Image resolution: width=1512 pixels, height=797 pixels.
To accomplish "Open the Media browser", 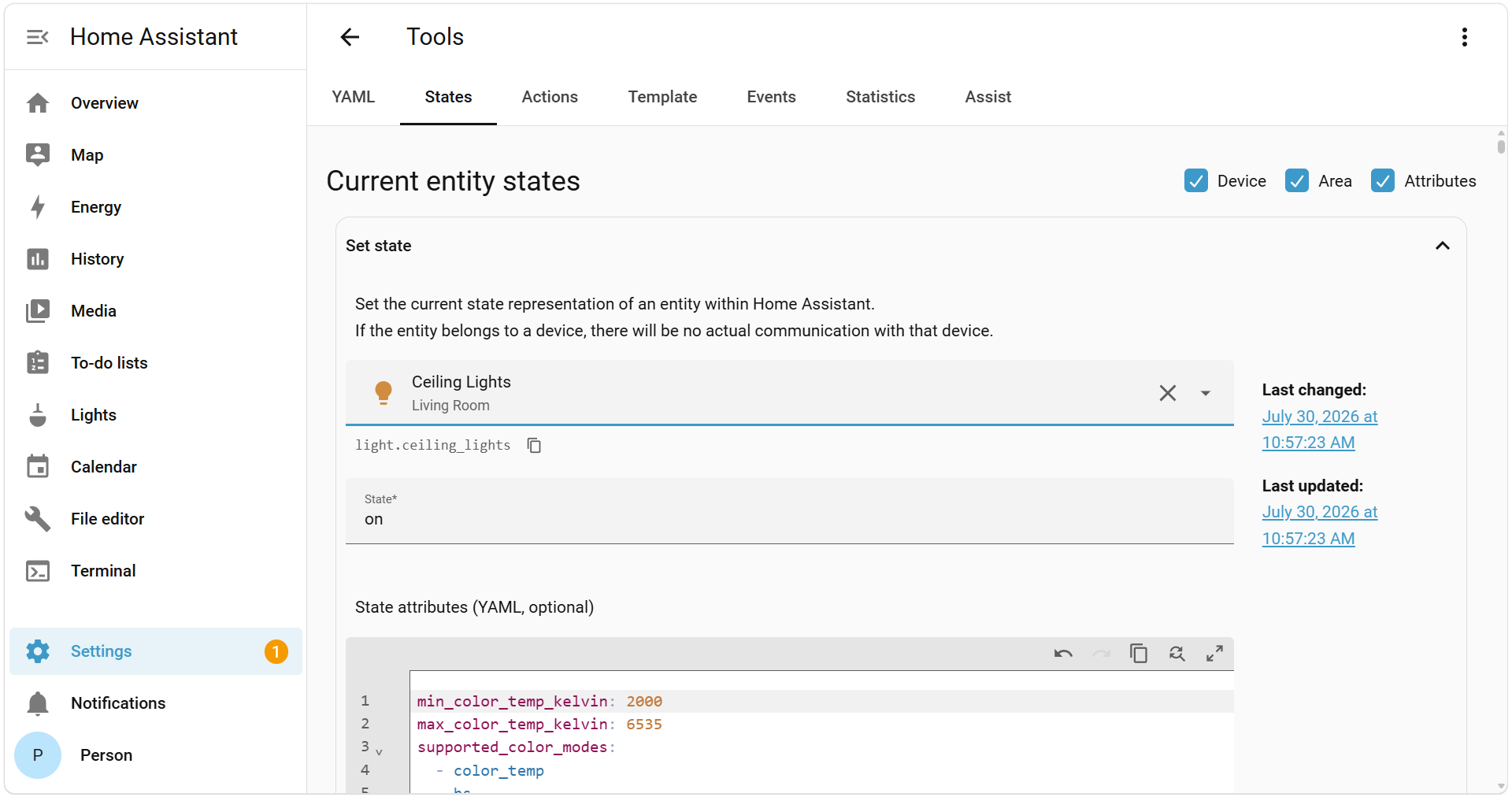I will point(155,311).
